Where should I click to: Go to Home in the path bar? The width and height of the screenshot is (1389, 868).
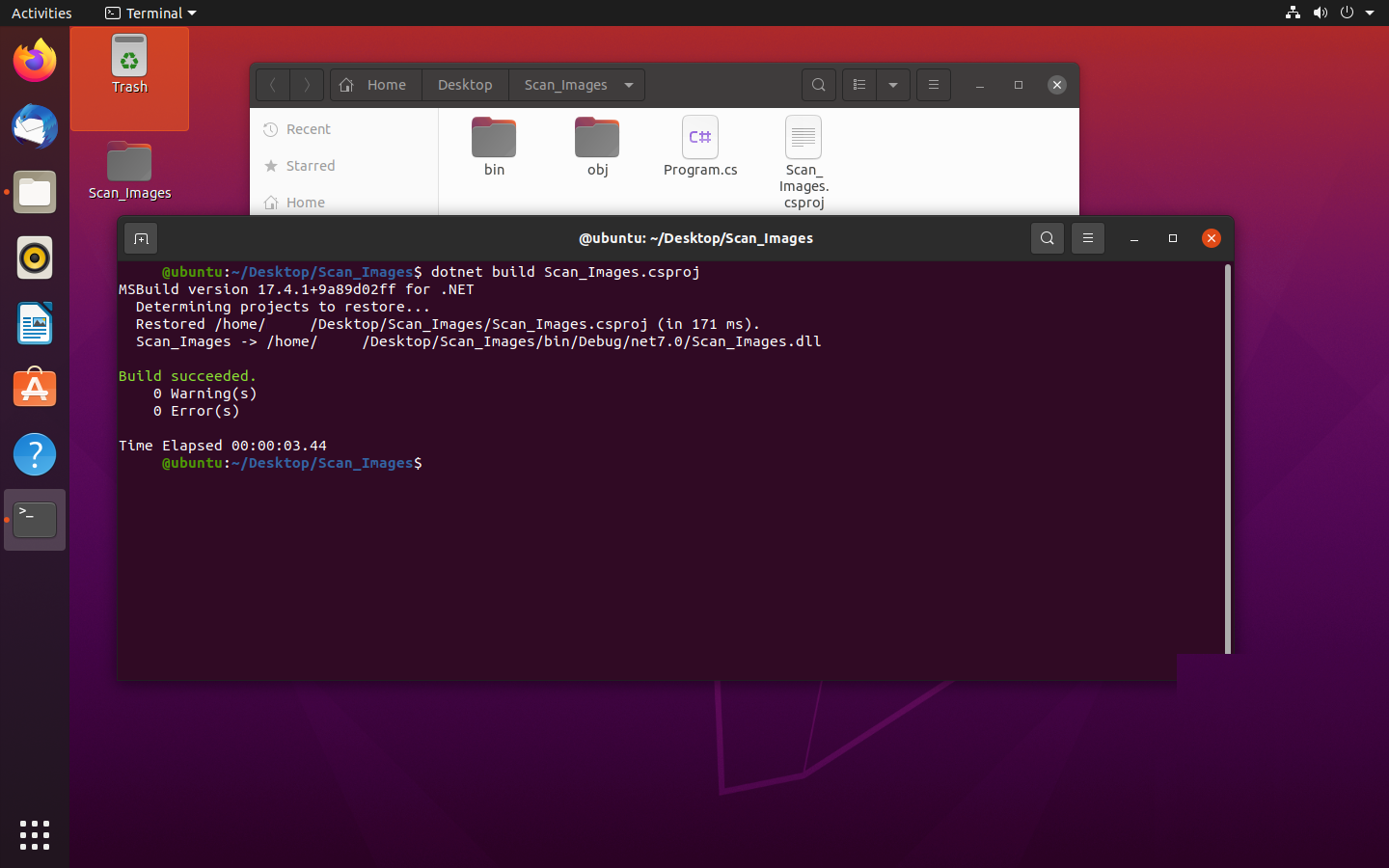374,85
